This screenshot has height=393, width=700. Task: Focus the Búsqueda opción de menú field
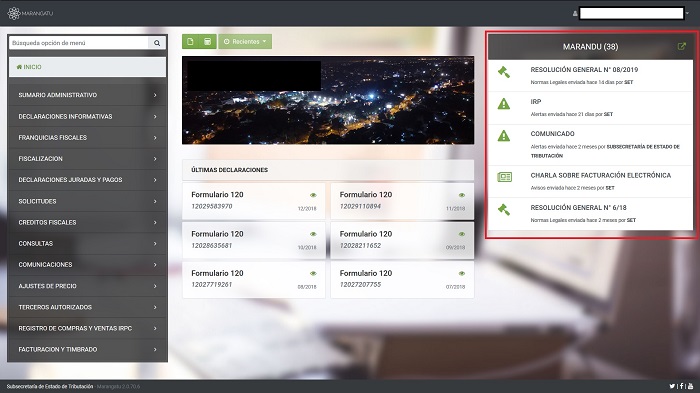79,43
